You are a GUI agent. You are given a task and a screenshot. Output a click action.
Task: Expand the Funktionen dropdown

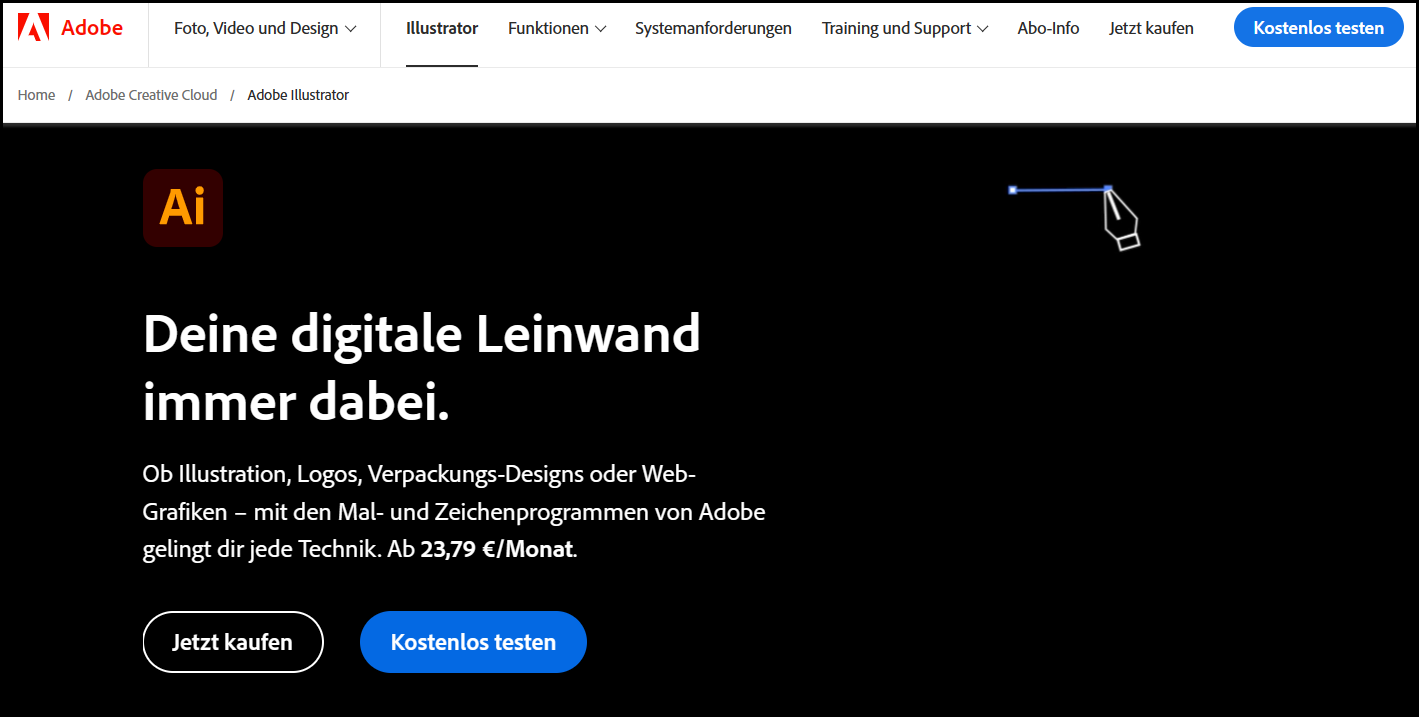pos(557,28)
